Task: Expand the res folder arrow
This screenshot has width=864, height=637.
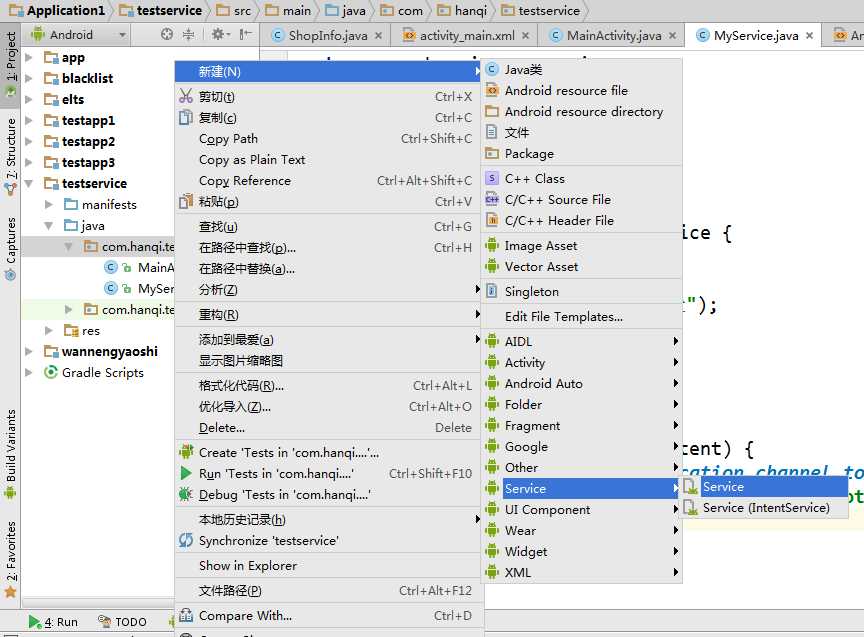Action: (48, 331)
